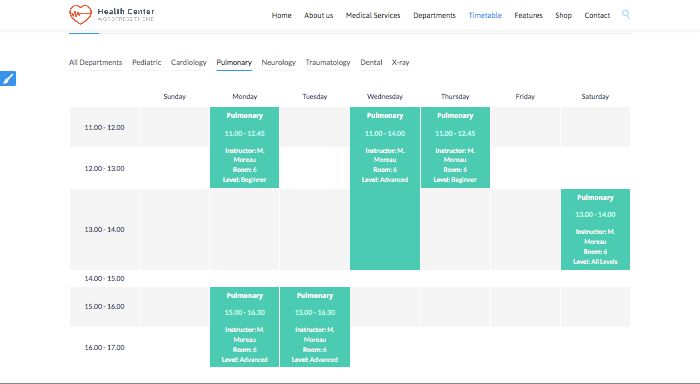The image size is (700, 384).
Task: Open Monday 11.00 - 12.45 Pulmonary event
Action: [x=245, y=147]
